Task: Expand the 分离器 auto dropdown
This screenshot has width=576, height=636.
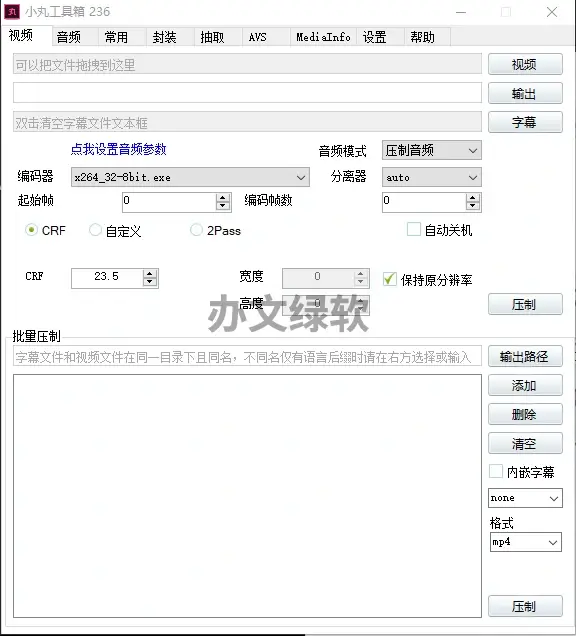Action: (x=432, y=177)
